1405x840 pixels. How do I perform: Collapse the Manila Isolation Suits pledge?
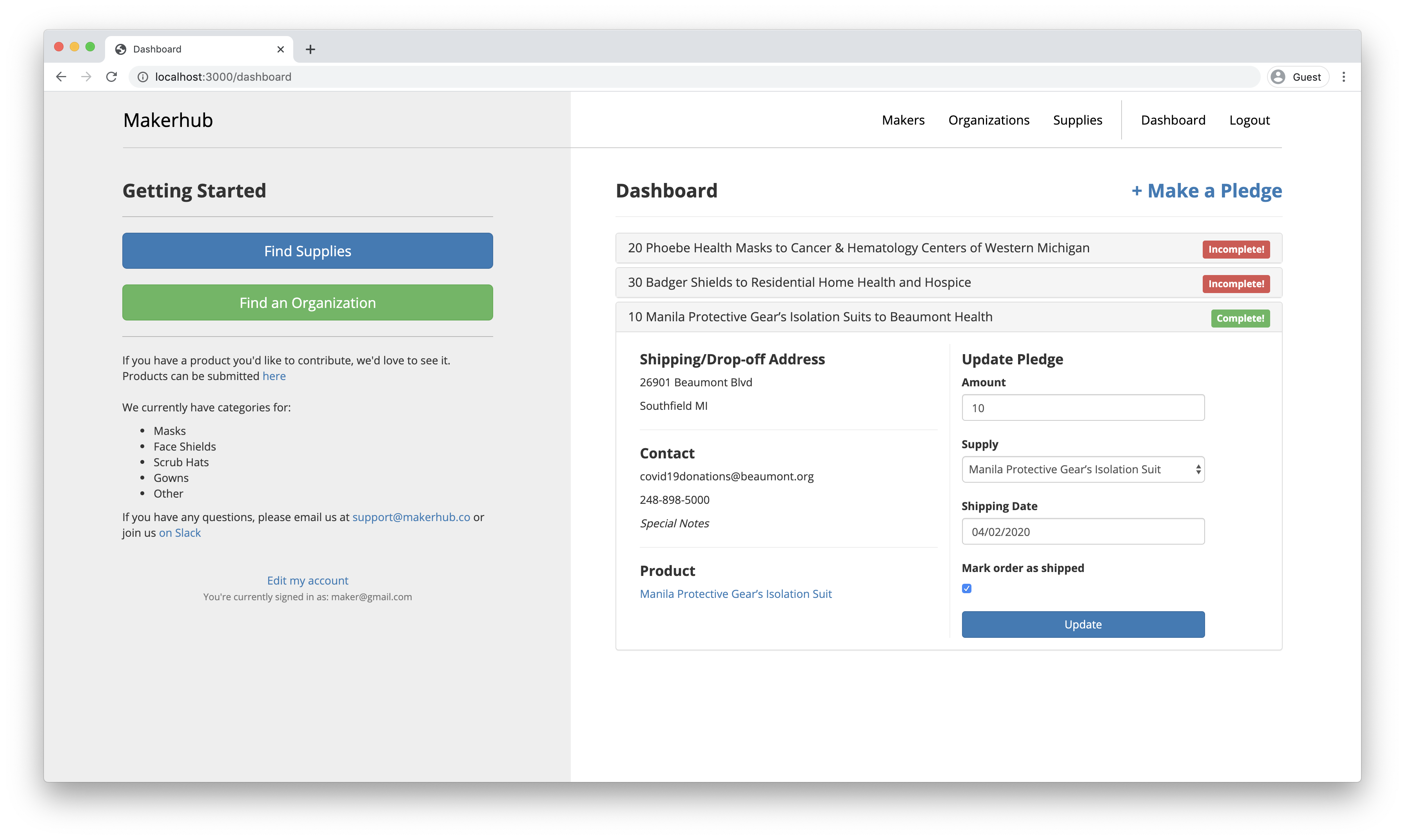[x=810, y=317]
